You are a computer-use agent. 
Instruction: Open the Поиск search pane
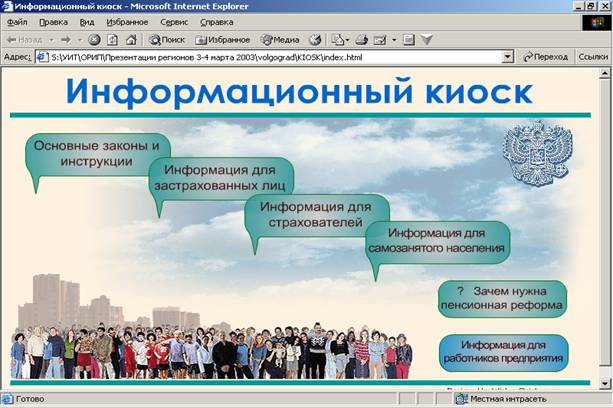click(167, 40)
